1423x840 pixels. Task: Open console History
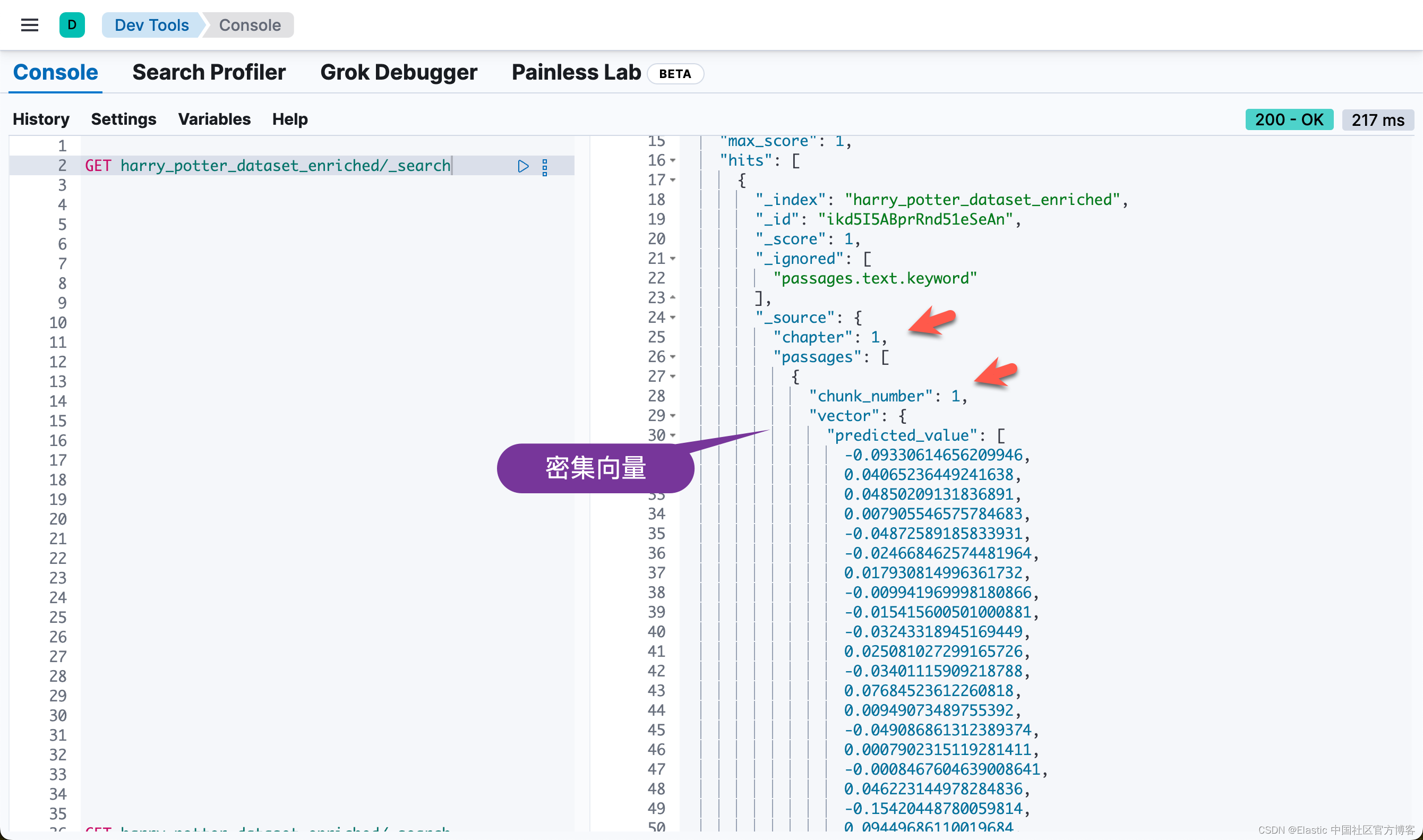tap(41, 119)
